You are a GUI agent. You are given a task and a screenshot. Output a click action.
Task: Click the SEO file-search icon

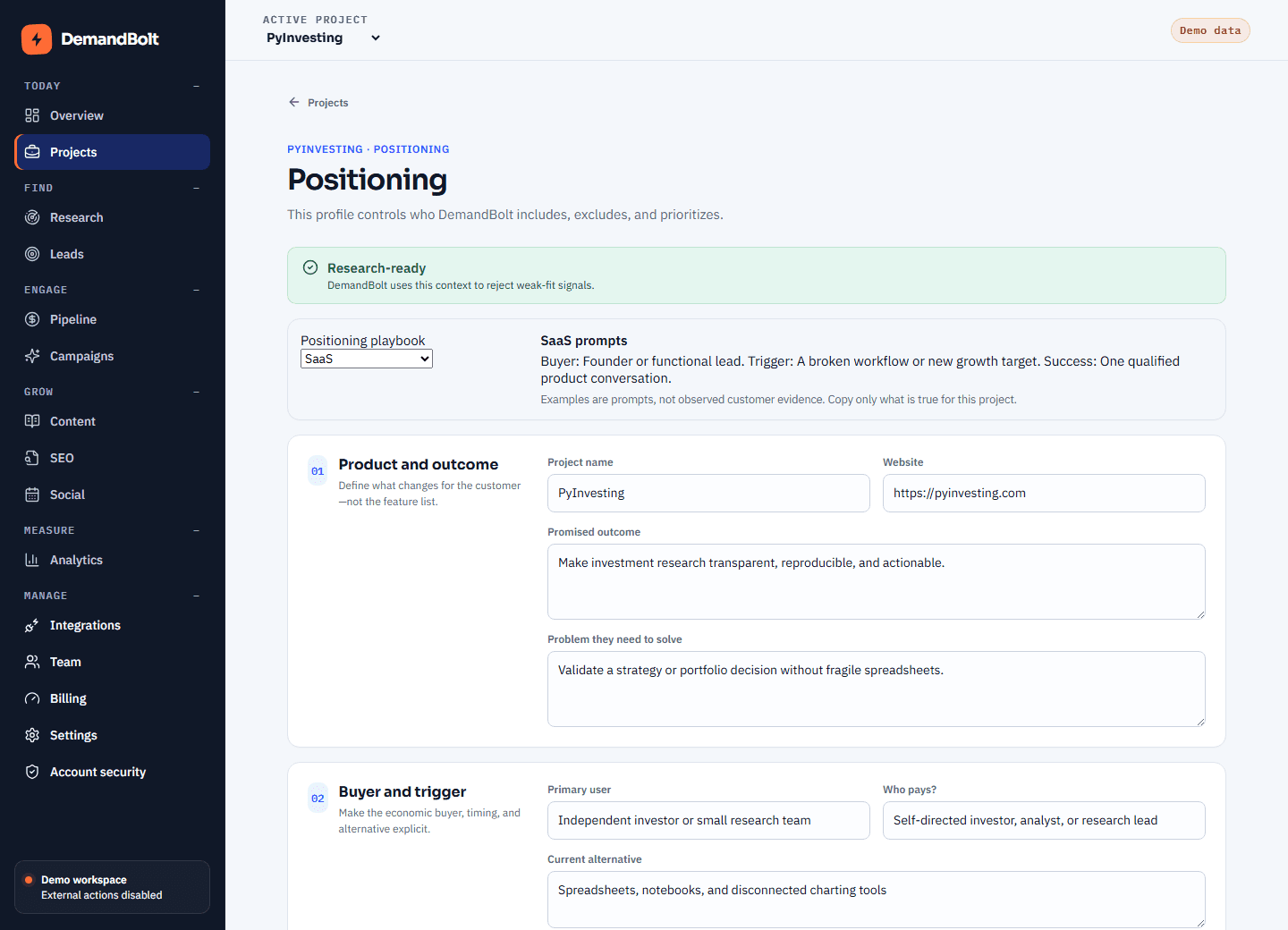tap(32, 458)
